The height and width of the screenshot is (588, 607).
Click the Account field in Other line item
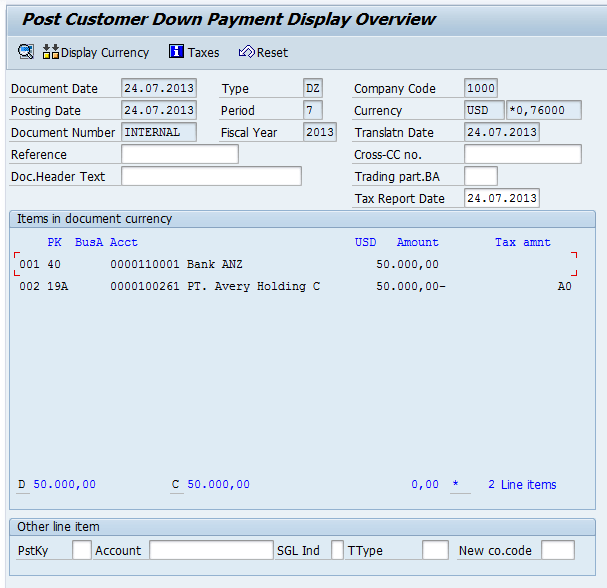(211, 550)
